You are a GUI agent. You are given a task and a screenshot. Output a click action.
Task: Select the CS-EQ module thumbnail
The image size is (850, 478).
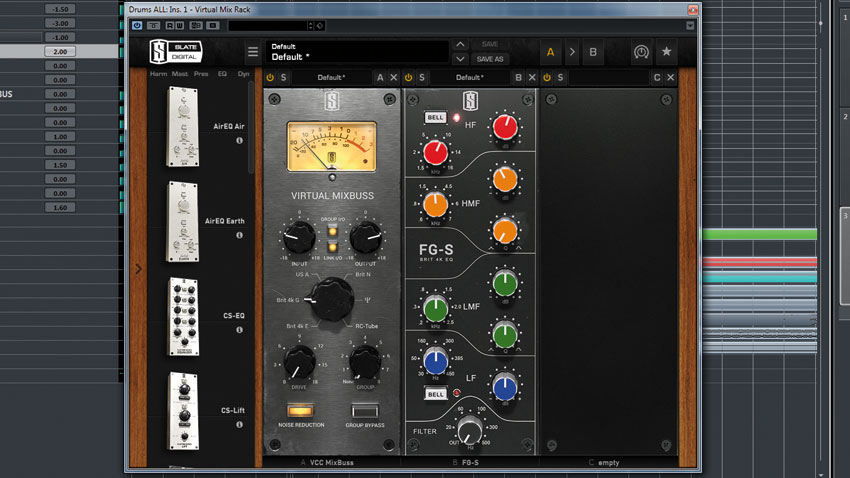tap(184, 316)
